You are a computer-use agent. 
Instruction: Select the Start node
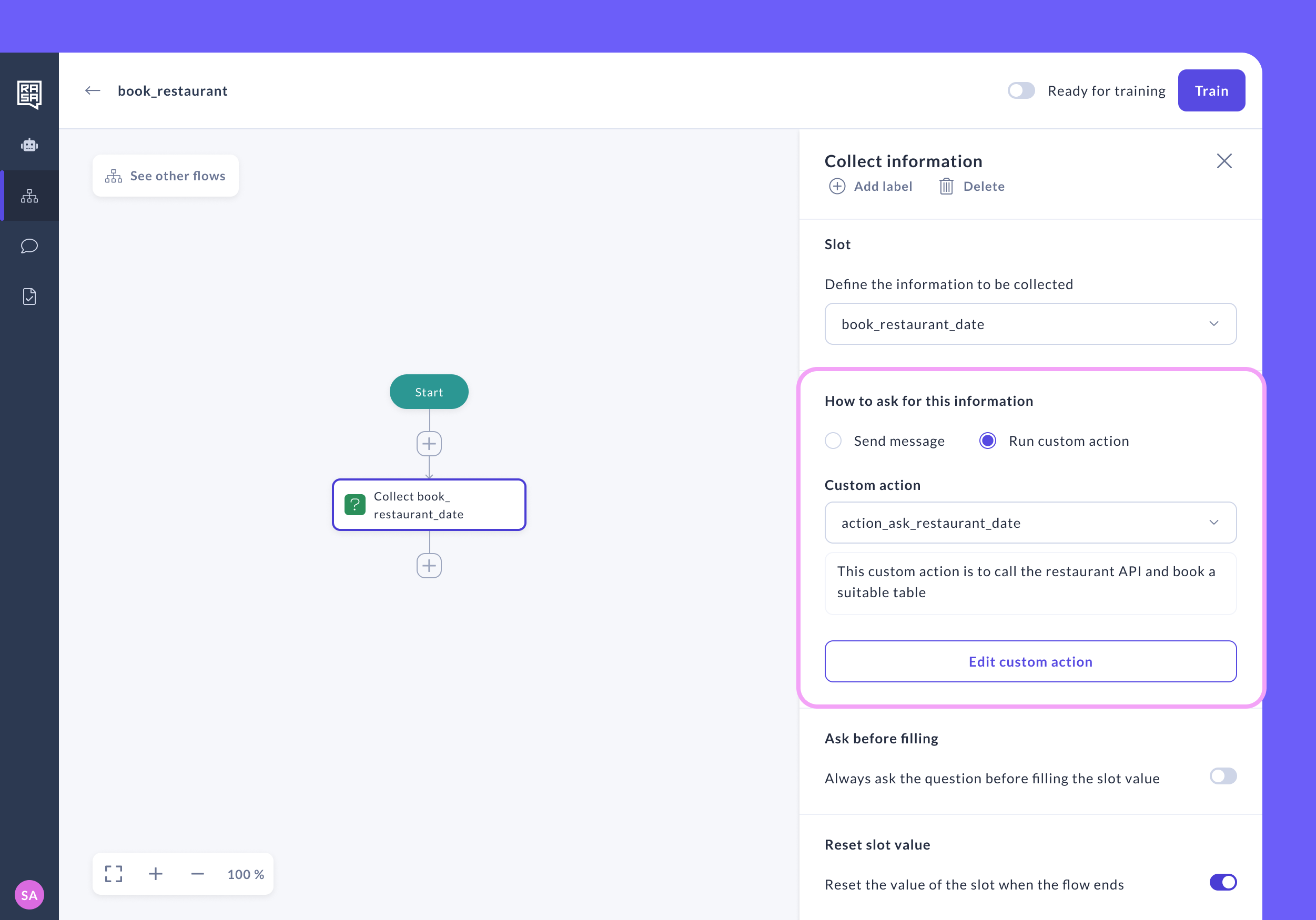tap(429, 392)
